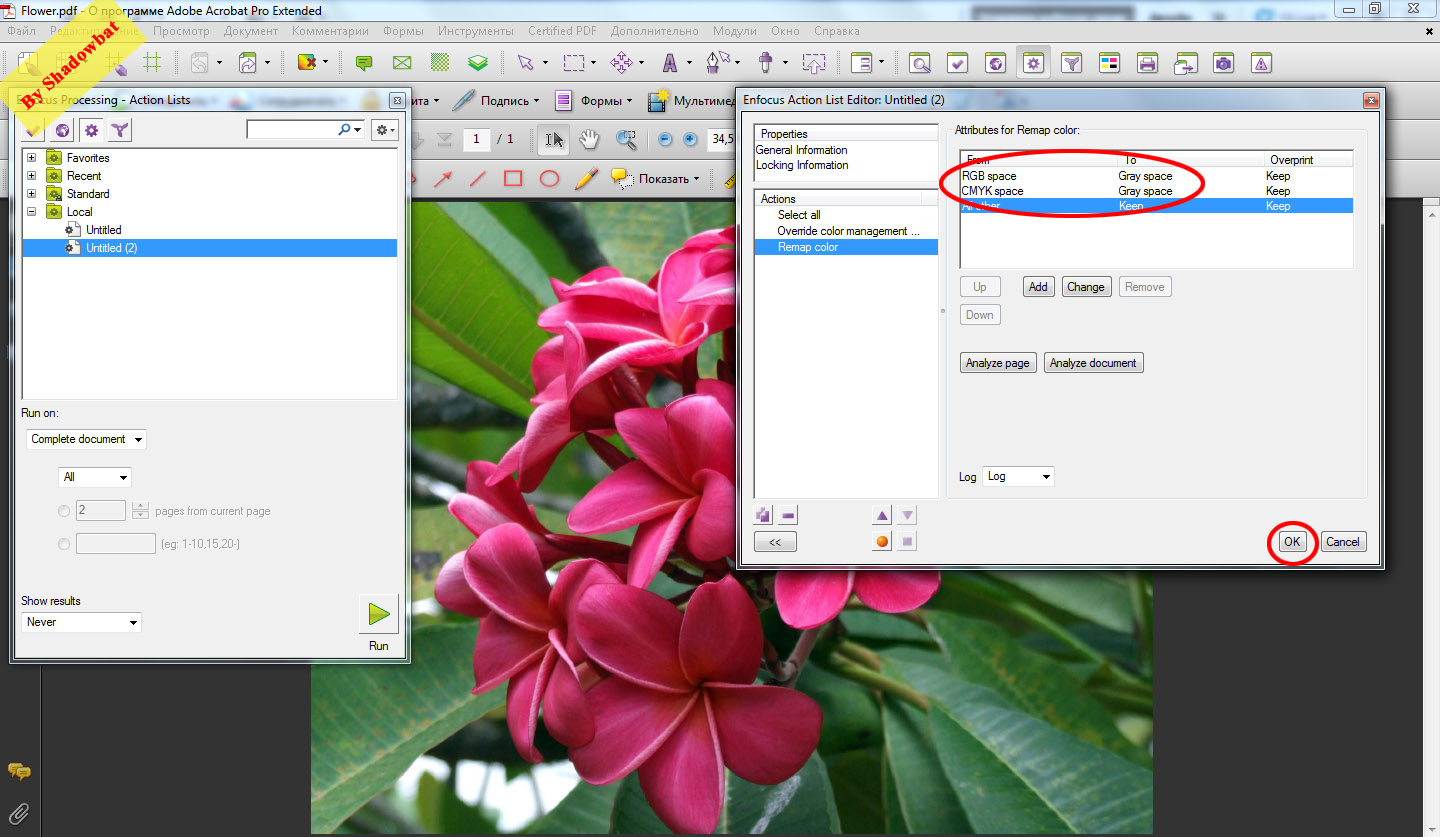Click the zoom out minus button
The image size is (1440, 837).
tap(665, 139)
